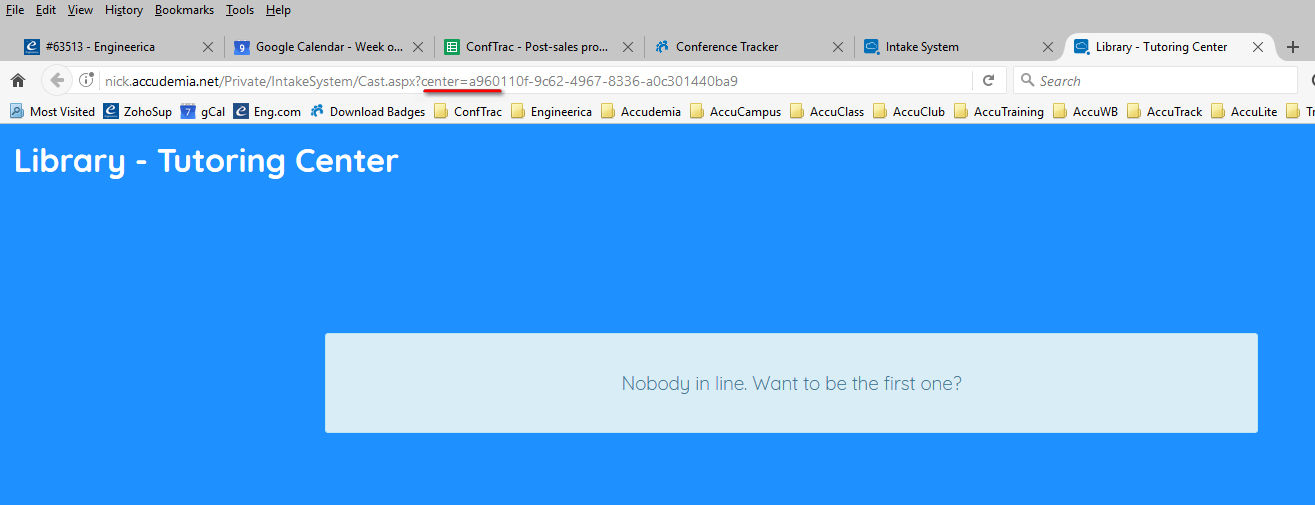Open the Bookmarks menu
This screenshot has width=1315, height=505.
[x=184, y=10]
